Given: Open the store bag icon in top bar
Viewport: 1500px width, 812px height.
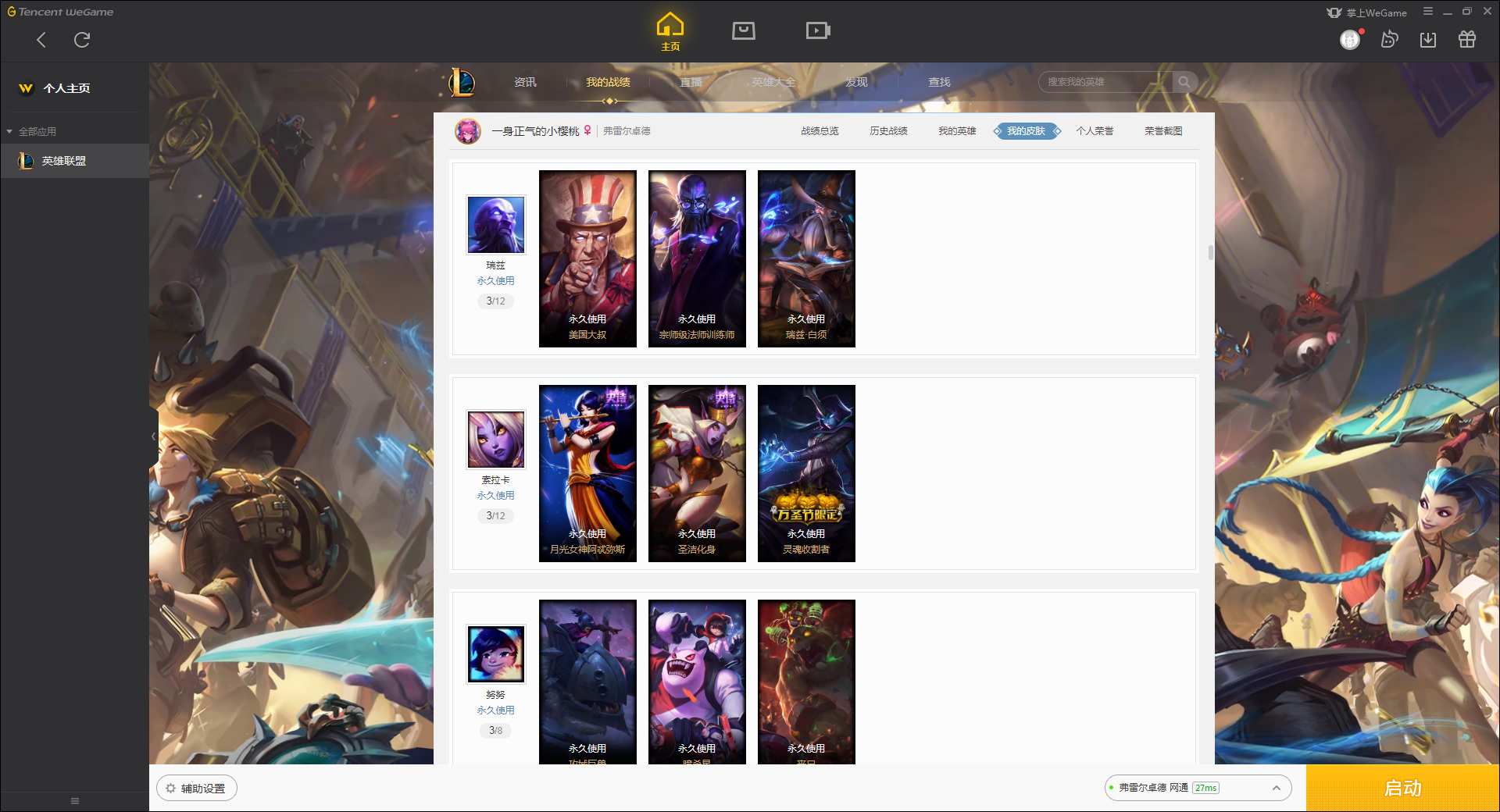Looking at the screenshot, I should point(744,30).
